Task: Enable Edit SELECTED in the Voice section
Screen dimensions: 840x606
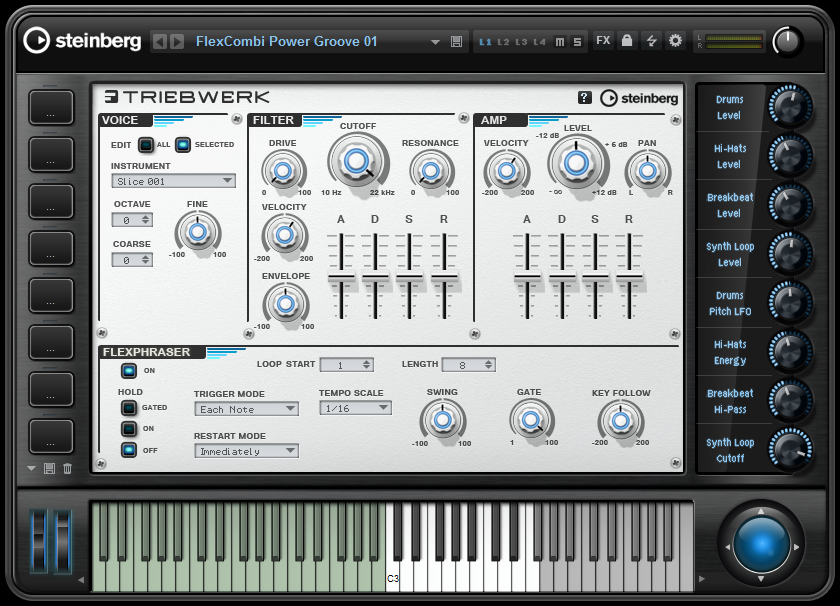Action: (183, 145)
